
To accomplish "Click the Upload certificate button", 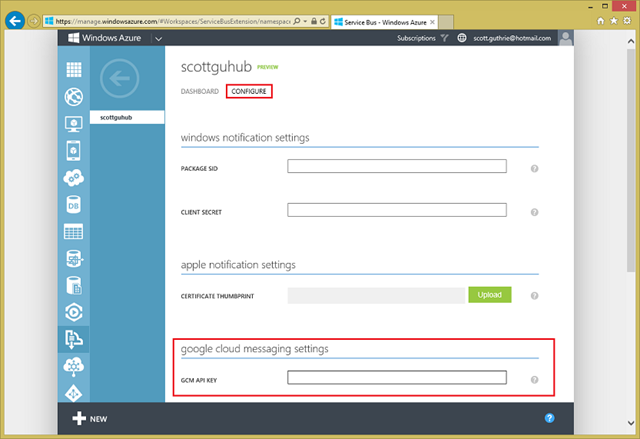I will (490, 295).
